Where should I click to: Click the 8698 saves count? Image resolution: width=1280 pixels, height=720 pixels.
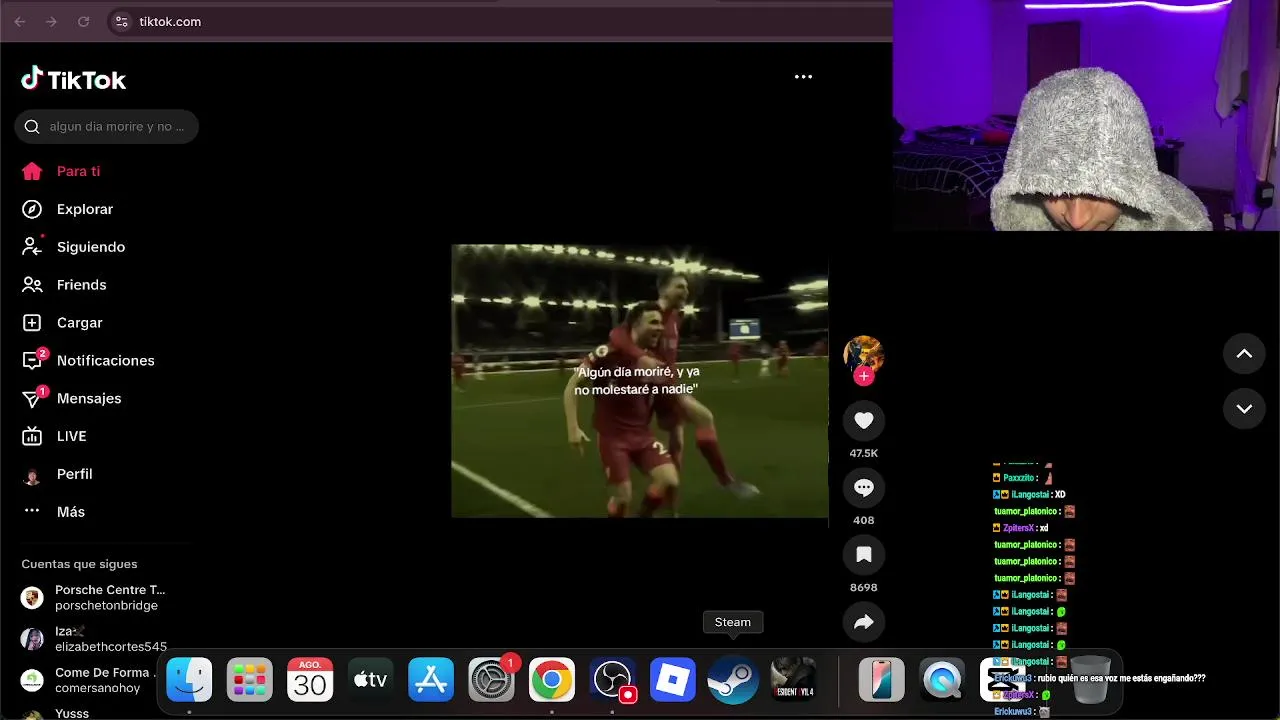click(x=864, y=587)
